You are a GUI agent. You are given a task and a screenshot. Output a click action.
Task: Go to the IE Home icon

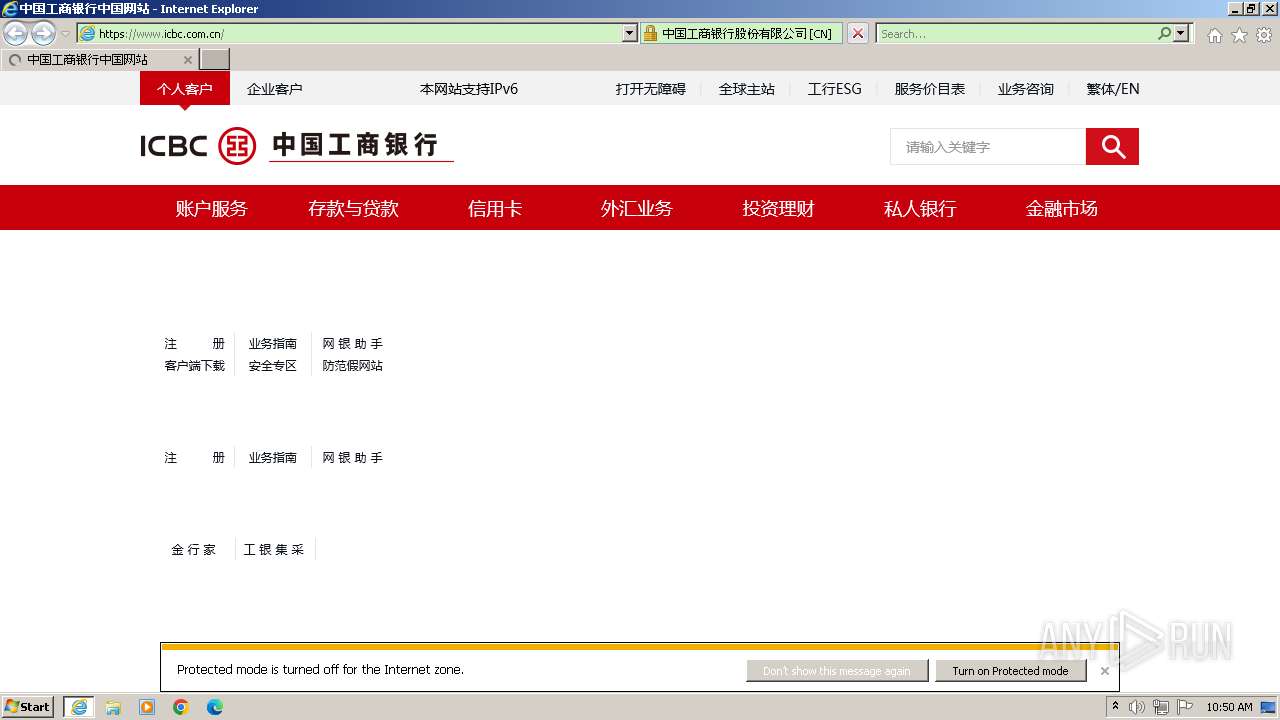[1214, 35]
